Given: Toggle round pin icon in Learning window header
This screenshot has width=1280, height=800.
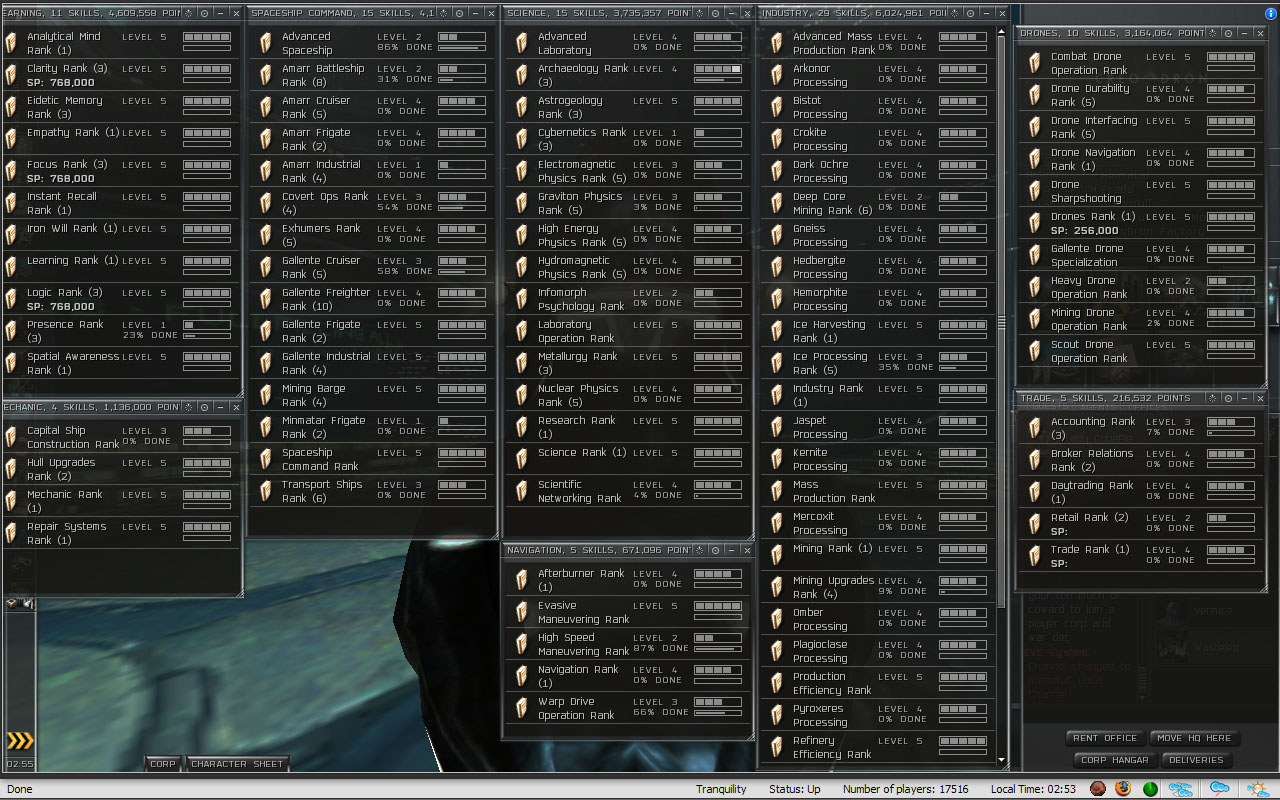Looking at the screenshot, I should point(204,13).
